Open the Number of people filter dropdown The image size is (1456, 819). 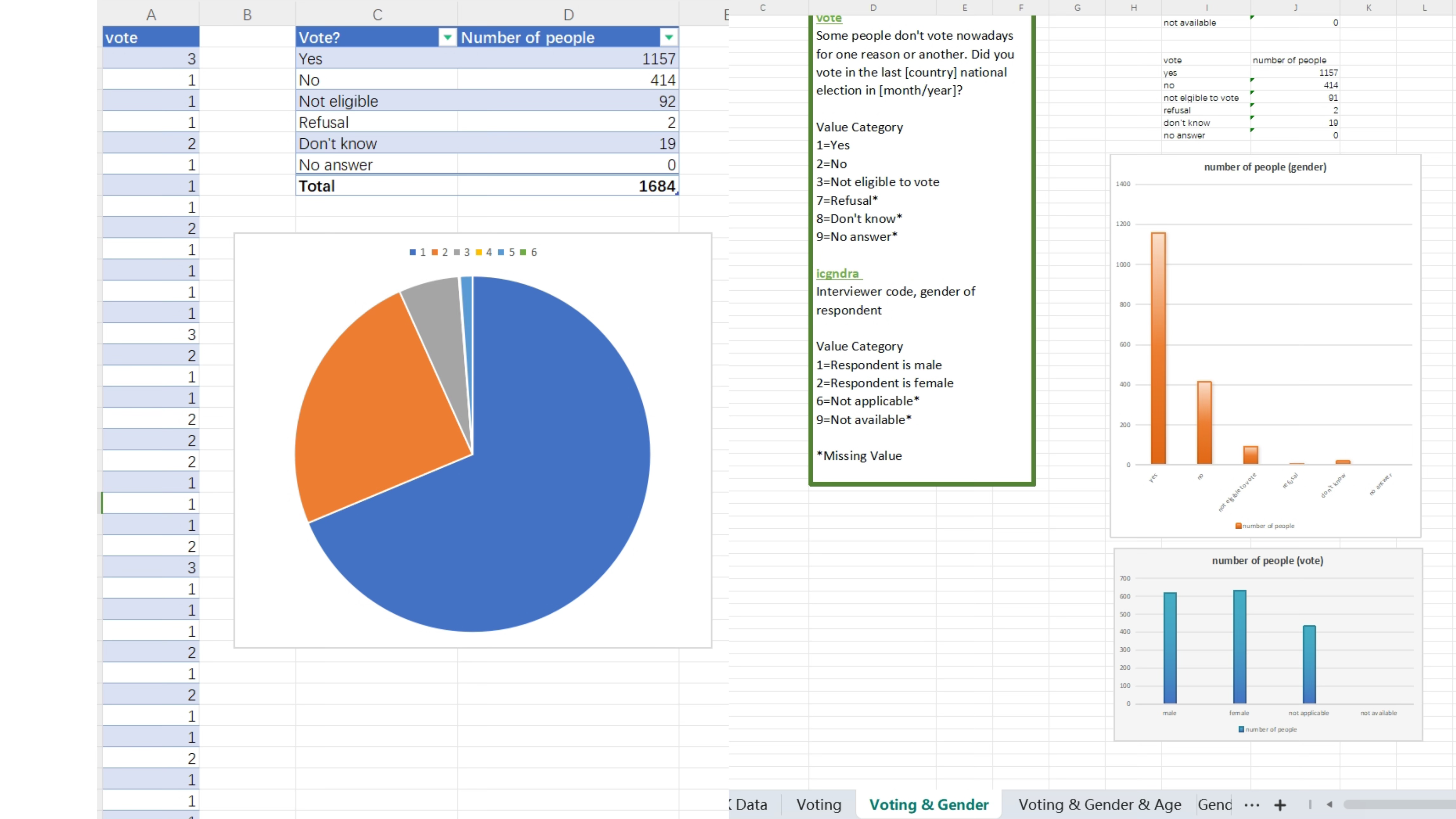point(669,37)
